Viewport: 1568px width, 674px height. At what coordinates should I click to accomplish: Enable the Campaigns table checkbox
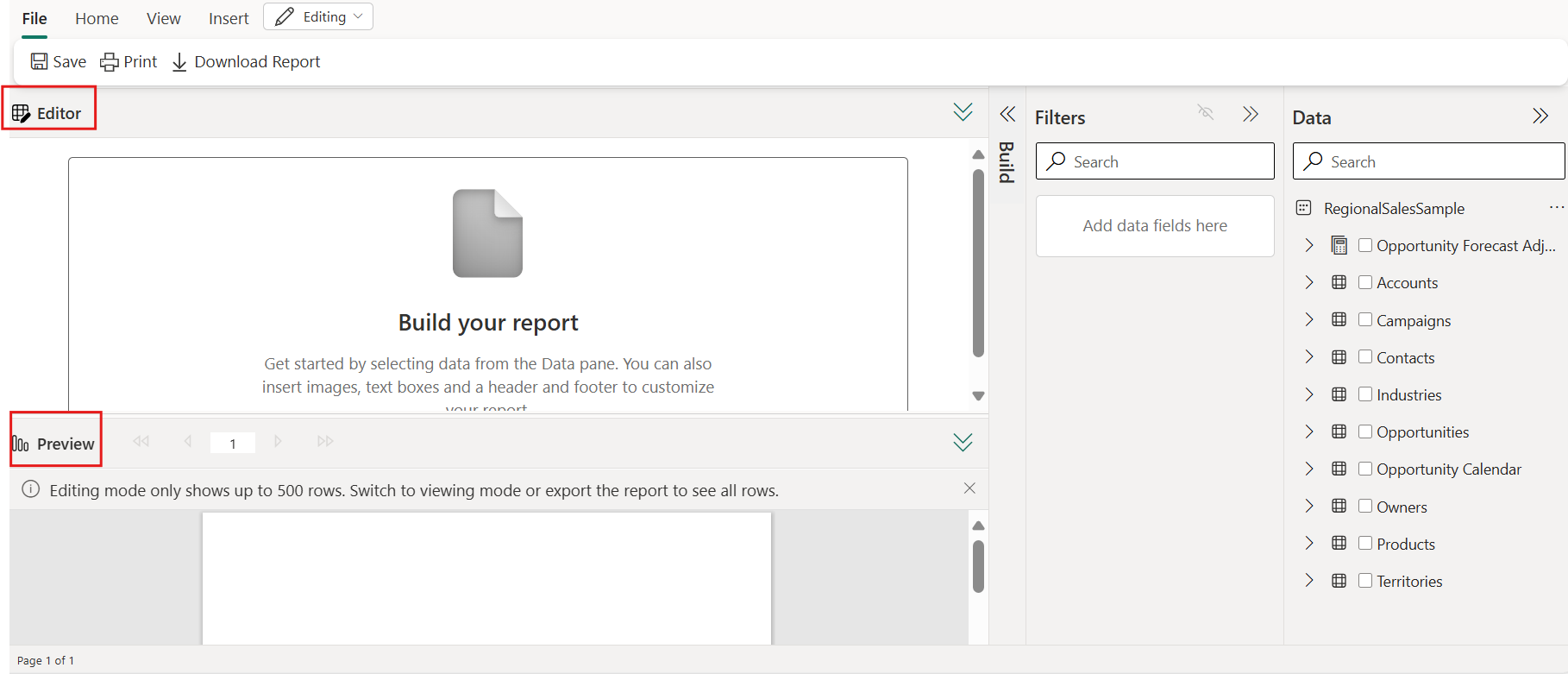pos(1365,319)
